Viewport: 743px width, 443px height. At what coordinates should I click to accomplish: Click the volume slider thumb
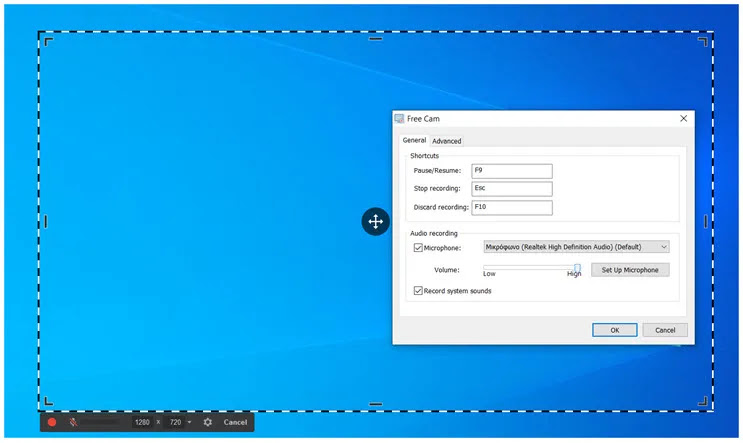point(577,269)
